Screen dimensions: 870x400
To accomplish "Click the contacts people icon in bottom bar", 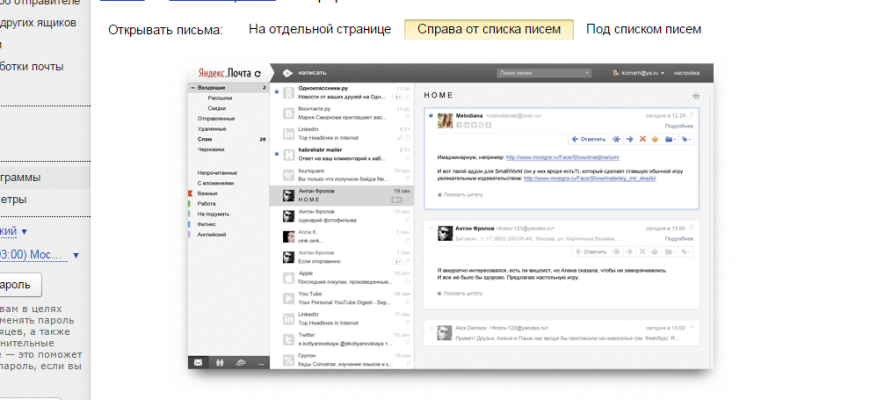I will coord(219,362).
